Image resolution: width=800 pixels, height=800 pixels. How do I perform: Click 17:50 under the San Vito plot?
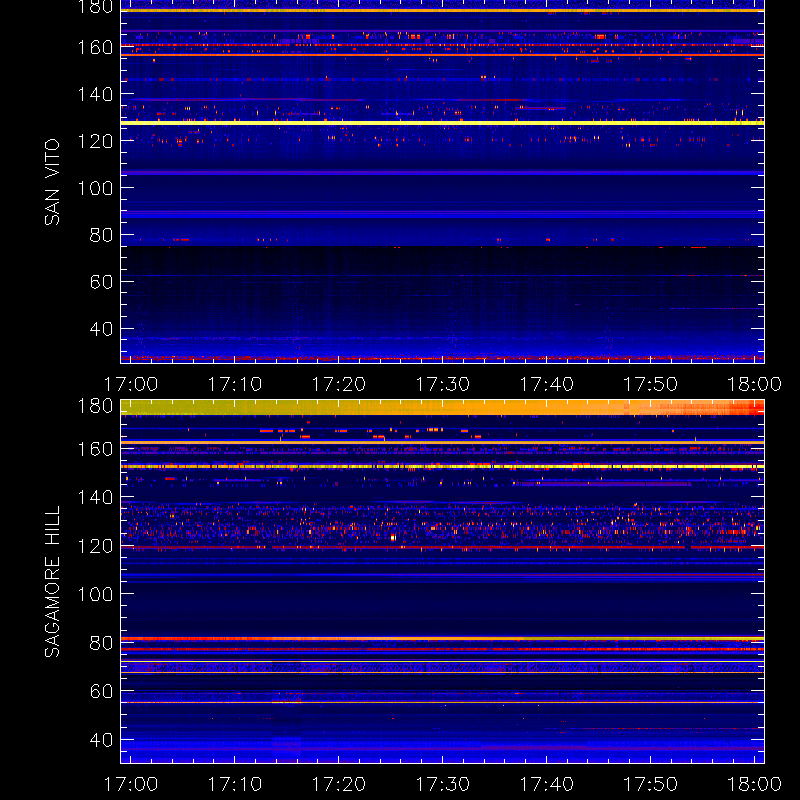tap(651, 384)
